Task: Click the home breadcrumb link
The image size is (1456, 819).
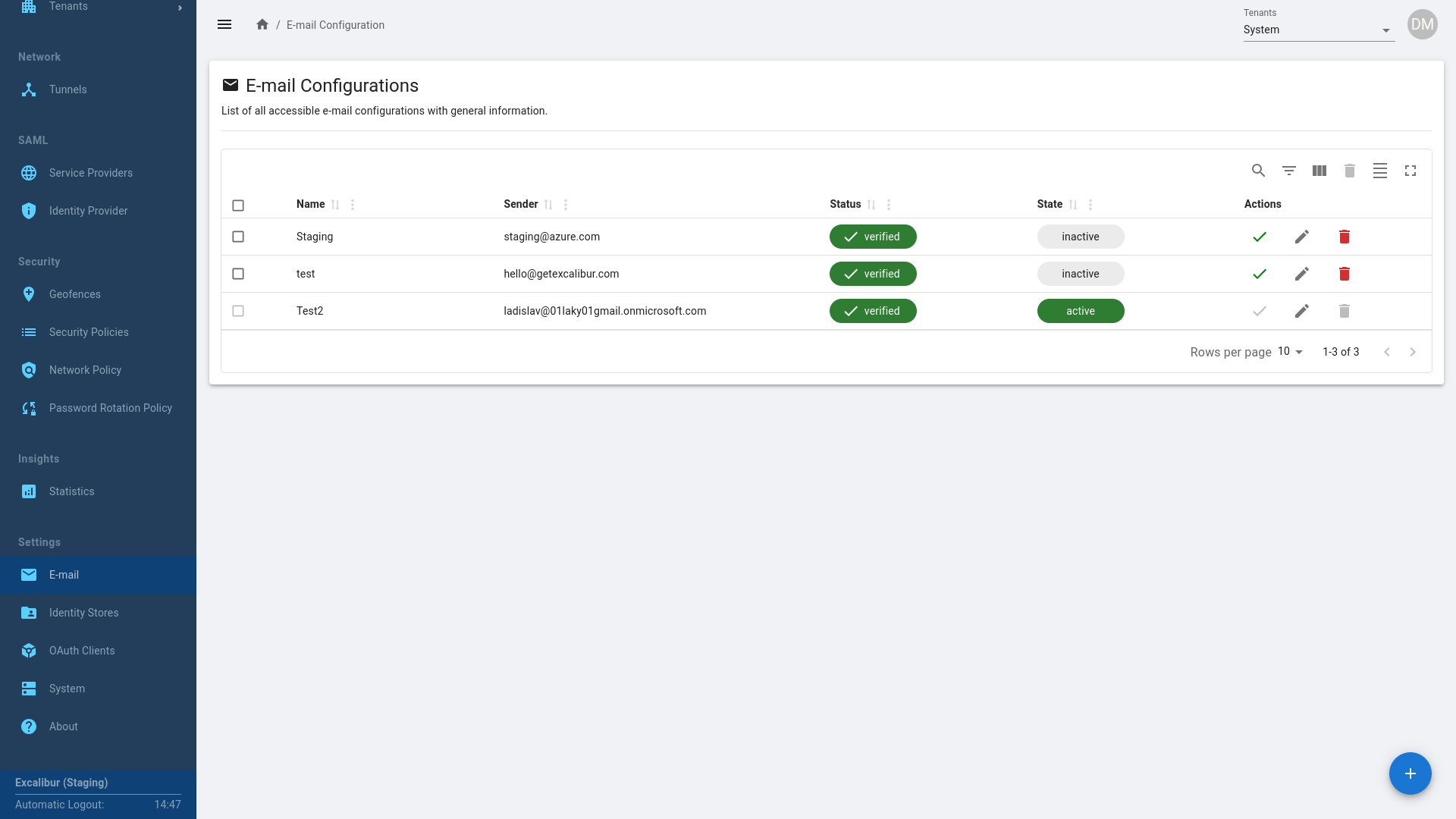Action: pyautogui.click(x=262, y=25)
